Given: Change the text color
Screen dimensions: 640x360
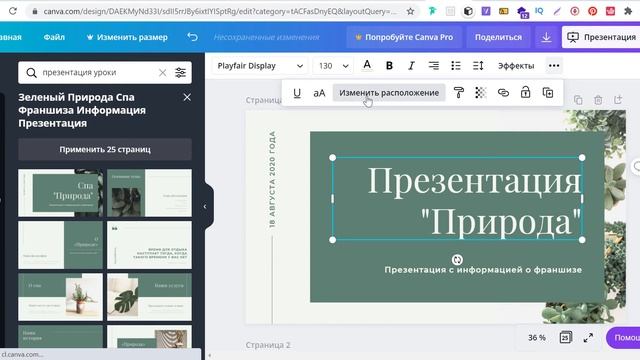Looking at the screenshot, I should click(x=367, y=65).
